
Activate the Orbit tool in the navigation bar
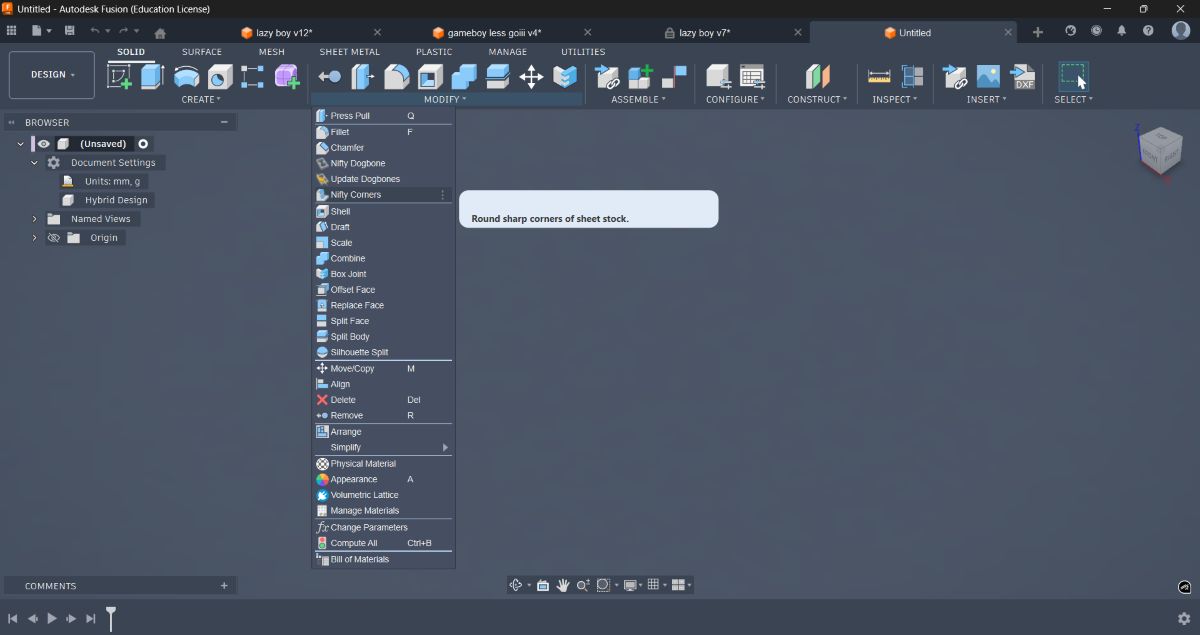click(x=516, y=584)
